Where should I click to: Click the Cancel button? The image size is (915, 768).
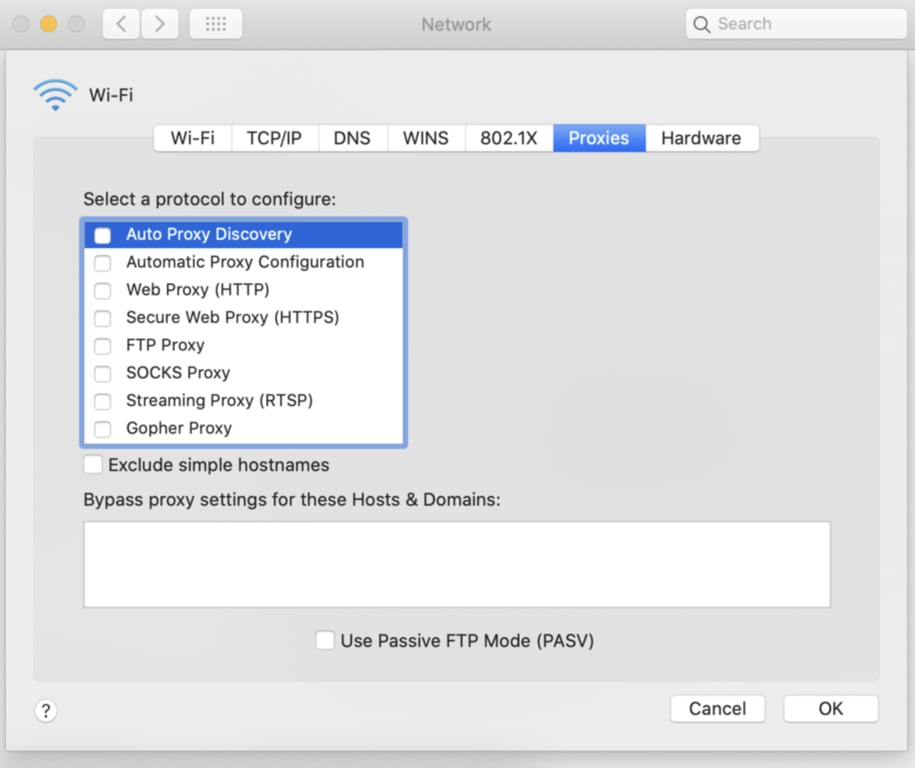click(717, 708)
